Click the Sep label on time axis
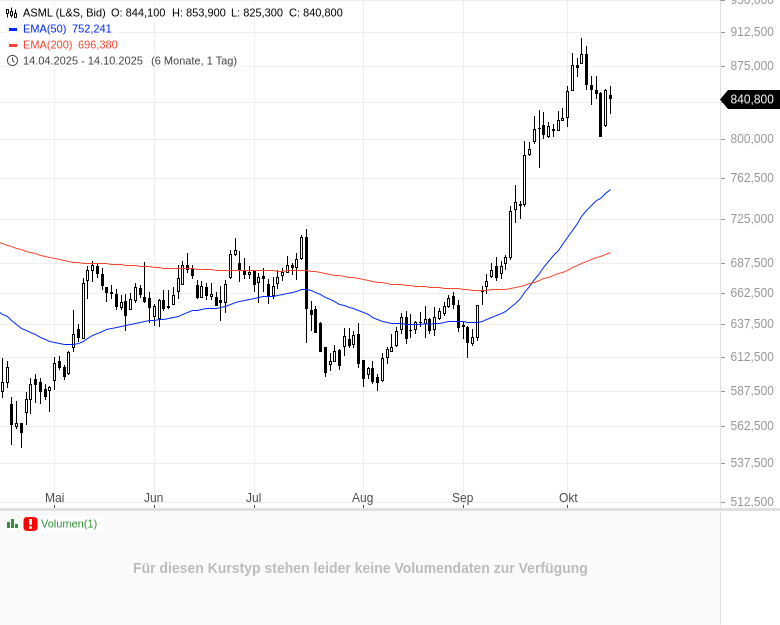780x625 pixels. click(462, 498)
